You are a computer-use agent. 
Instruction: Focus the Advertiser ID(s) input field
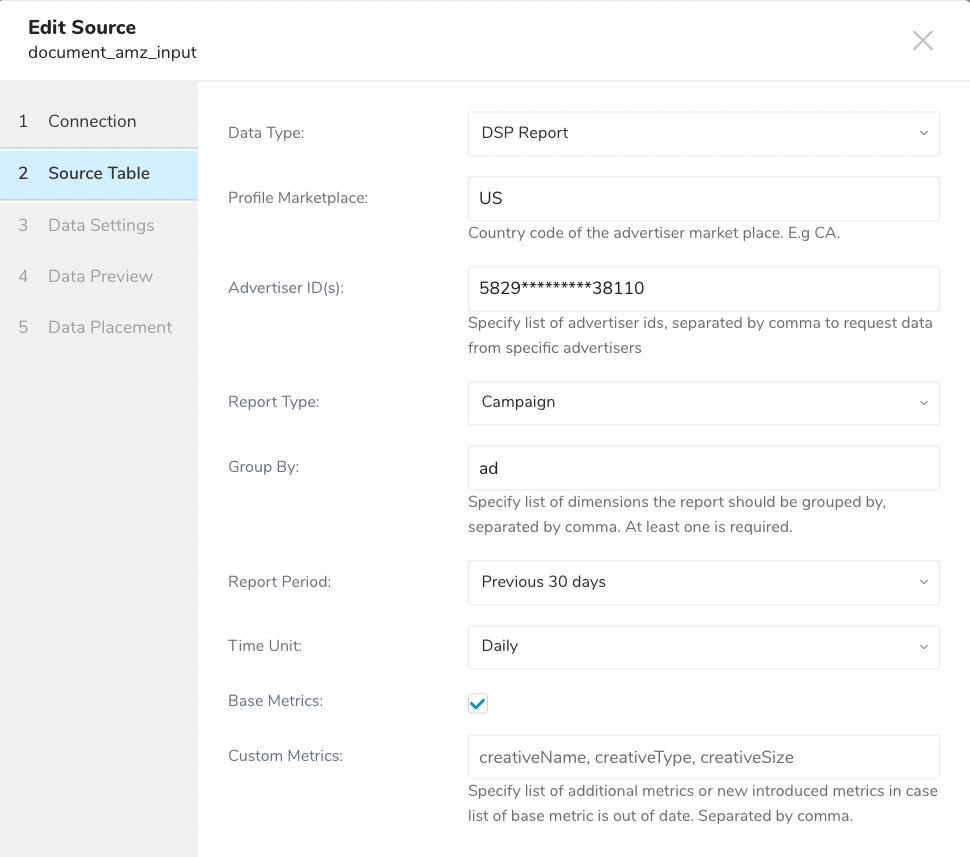click(703, 288)
